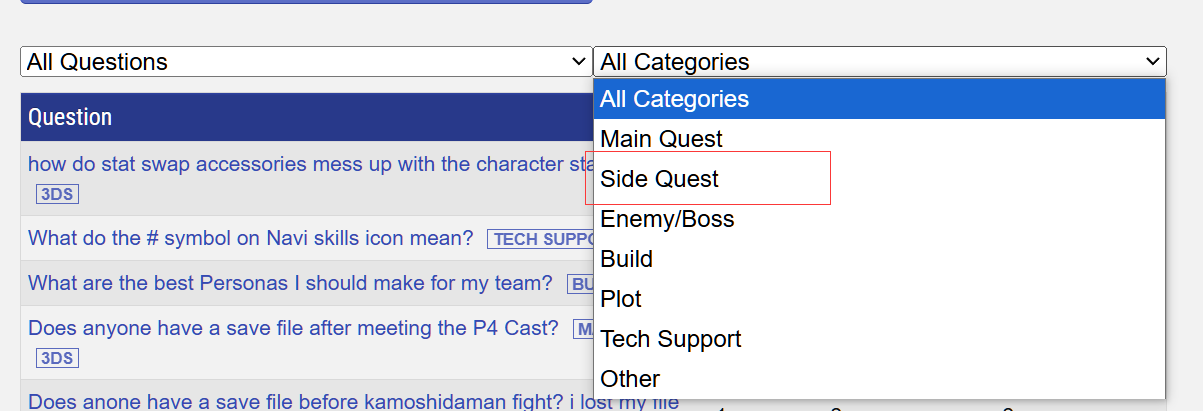Collapse the All Categories dropdown
Image resolution: width=1203 pixels, height=411 pixels.
click(879, 62)
